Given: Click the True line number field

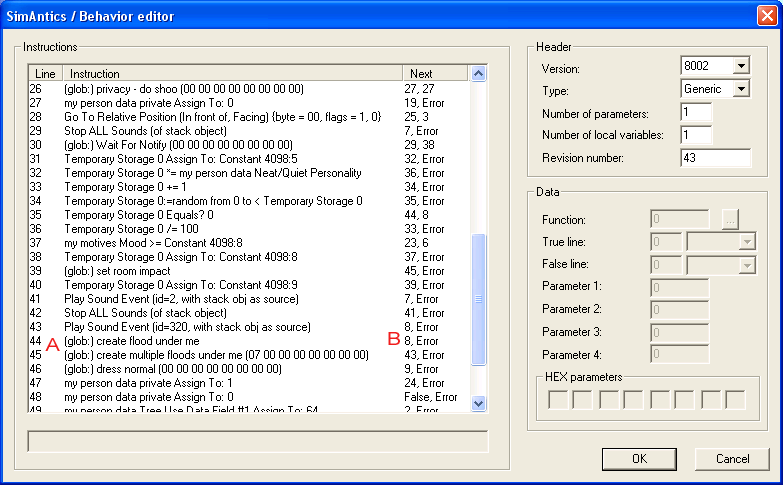Looking at the screenshot, I should 666,242.
